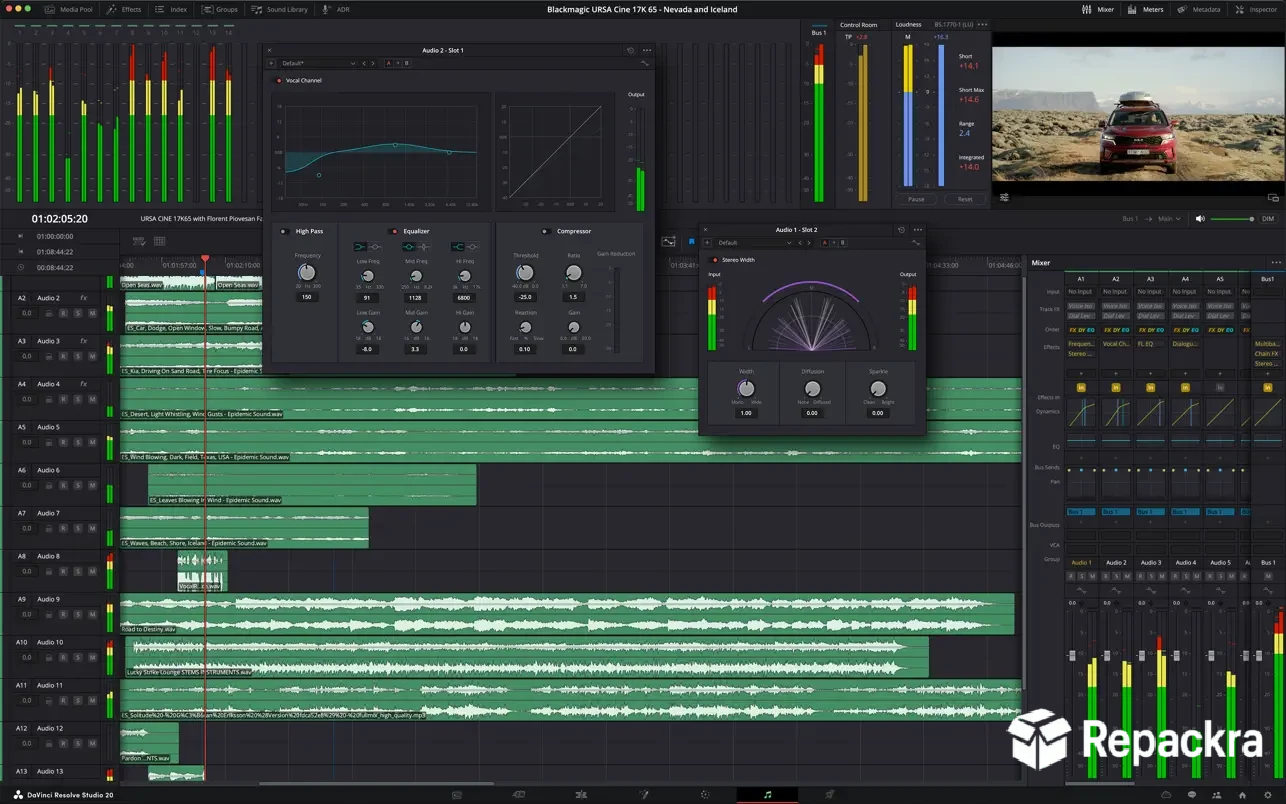The image size is (1286, 804).
Task: Toggle the Equalizer section on or off
Action: [394, 231]
